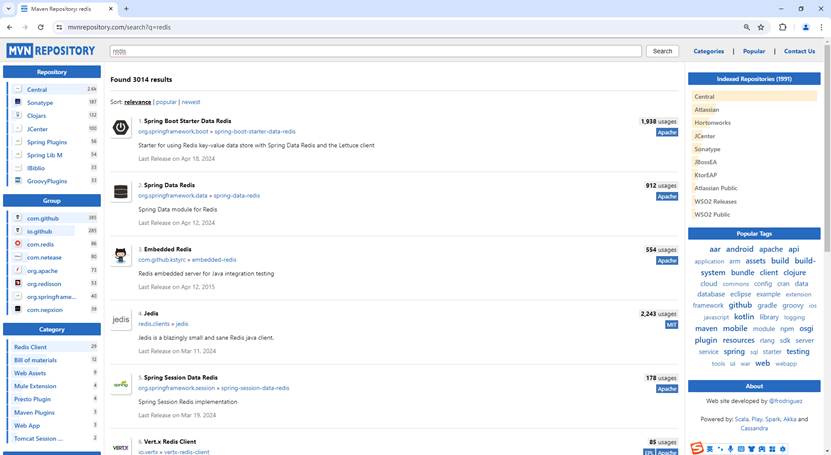Screen dimensions: 831x455
Task: Select the android popular tag
Action: 739,249
